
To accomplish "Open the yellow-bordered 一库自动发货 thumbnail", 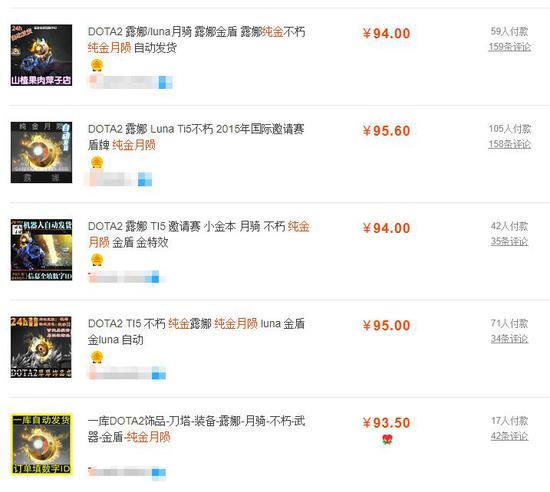I will pyautogui.click(x=41, y=444).
